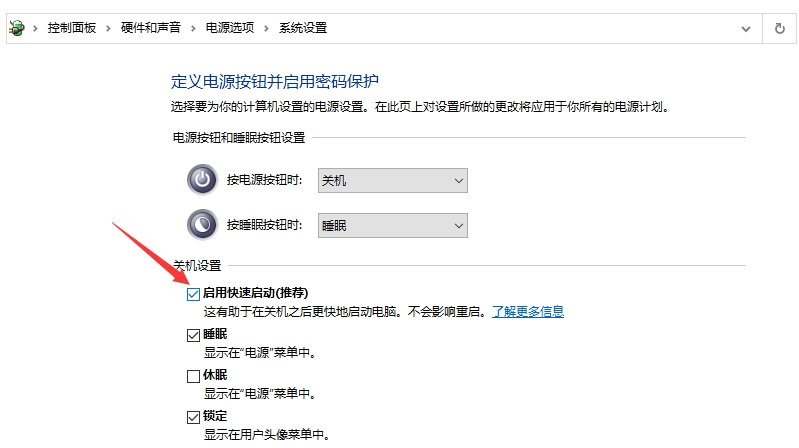Uncheck the 锁定 checkbox
The width and height of the screenshot is (799, 448).
(x=193, y=417)
